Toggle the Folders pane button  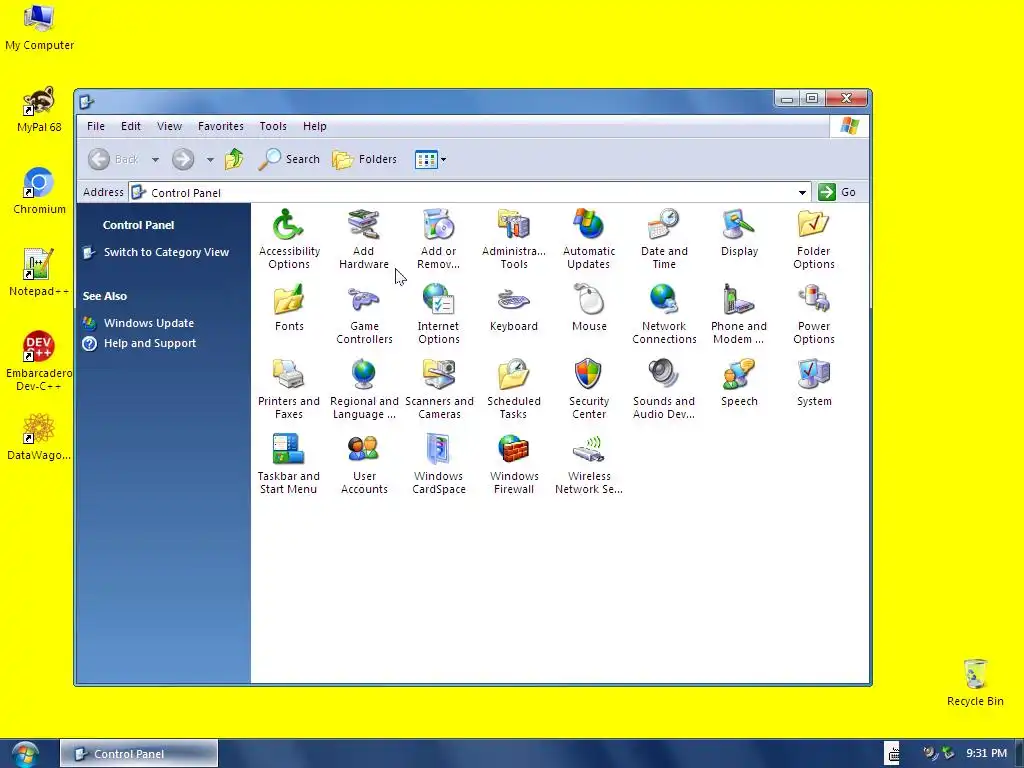pyautogui.click(x=364, y=159)
